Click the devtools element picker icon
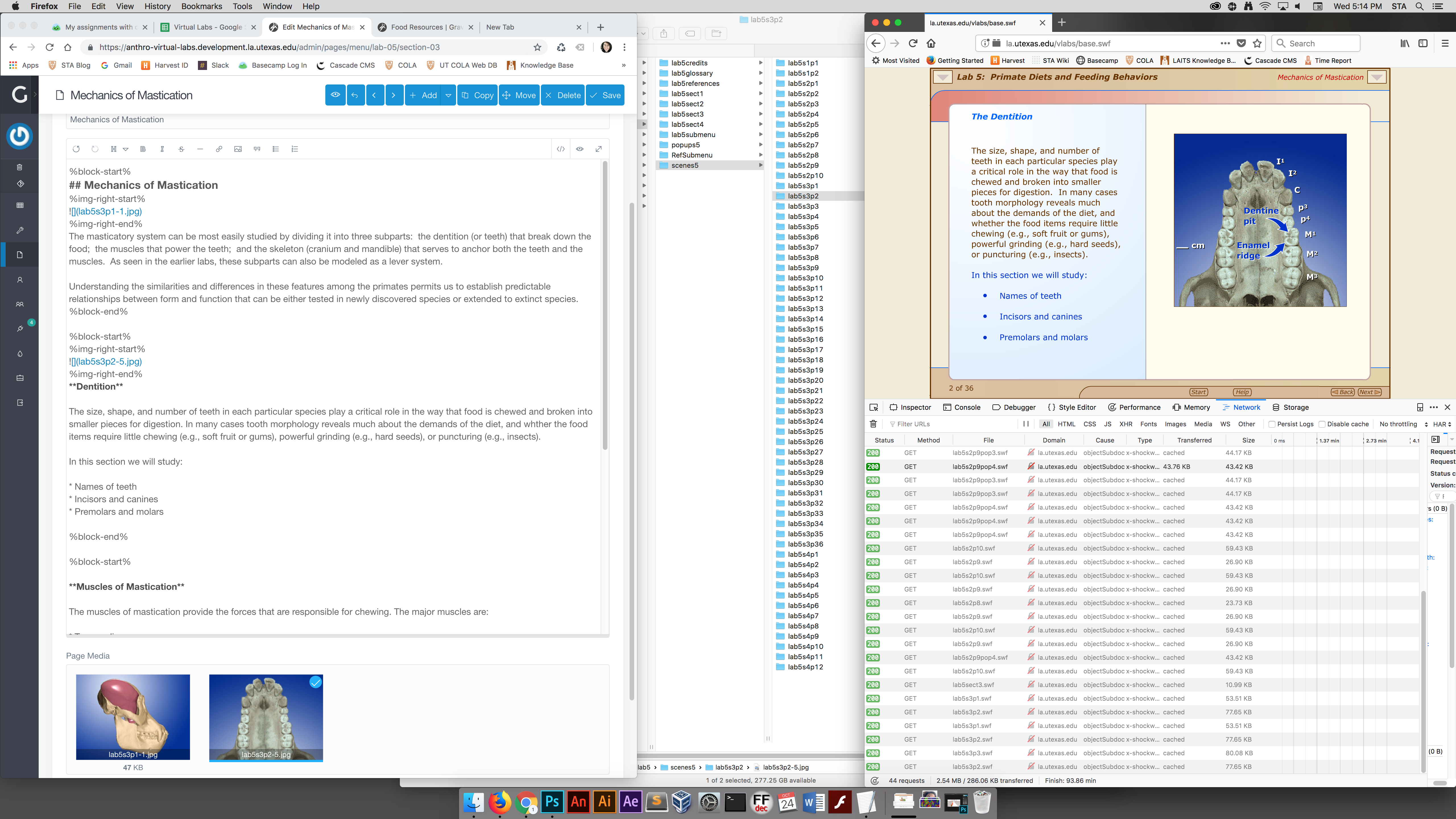This screenshot has height=819, width=1456. (874, 408)
